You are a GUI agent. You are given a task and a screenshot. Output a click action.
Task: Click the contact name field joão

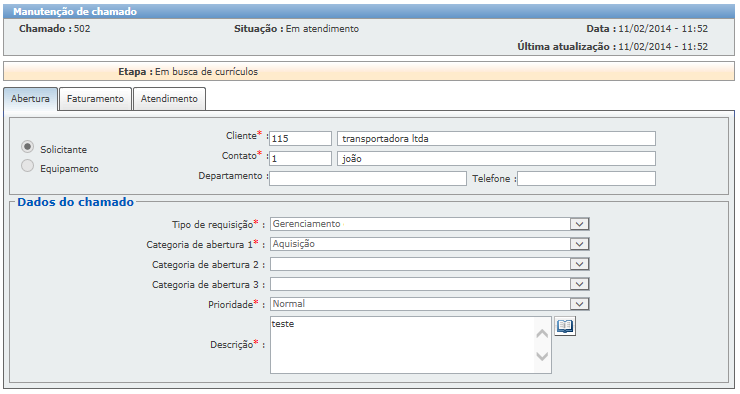496,159
